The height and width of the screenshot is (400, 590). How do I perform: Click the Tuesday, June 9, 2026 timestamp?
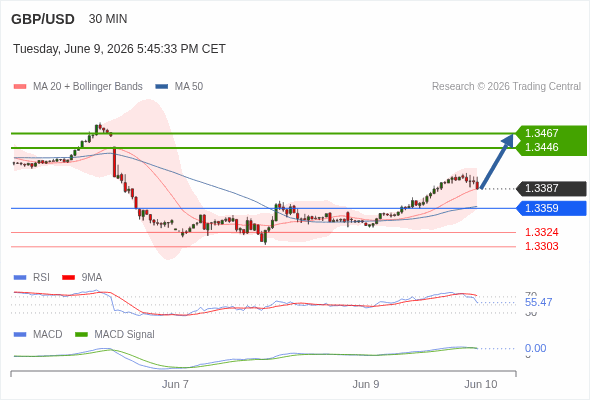(x=119, y=49)
